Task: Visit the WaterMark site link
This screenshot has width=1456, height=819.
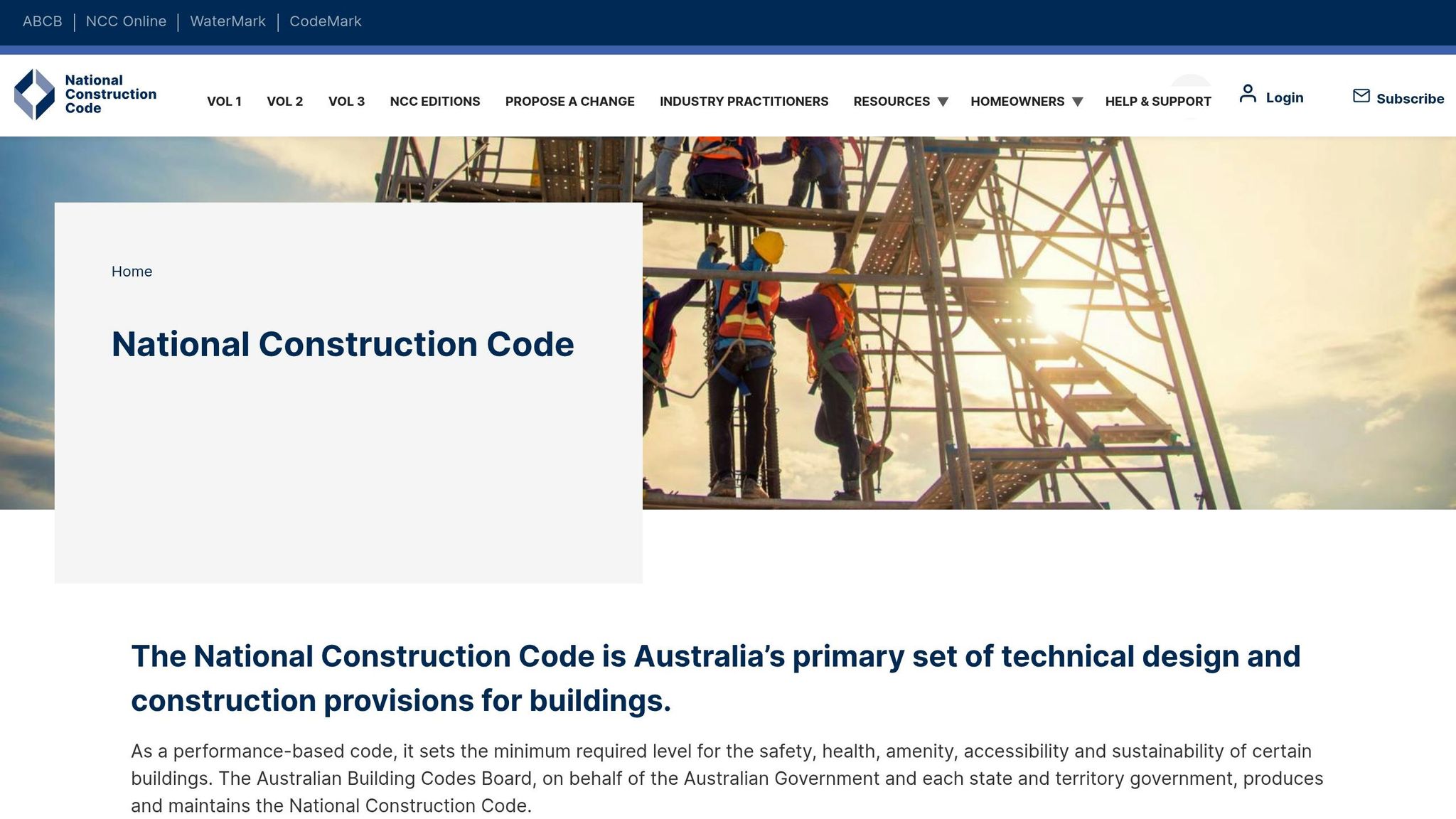Action: 227,21
